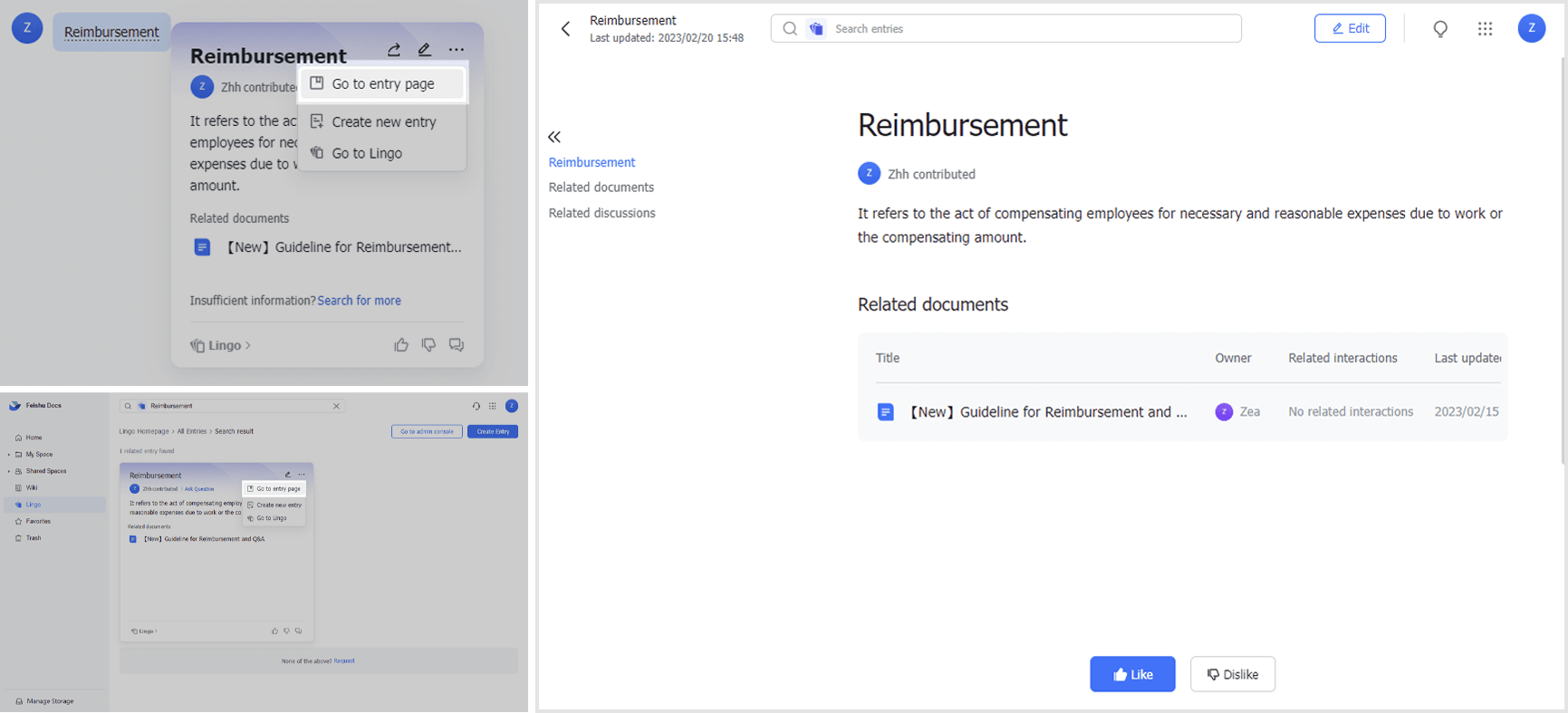Collapse the outline with the double chevron
This screenshot has height=713, width=1568.
[554, 137]
